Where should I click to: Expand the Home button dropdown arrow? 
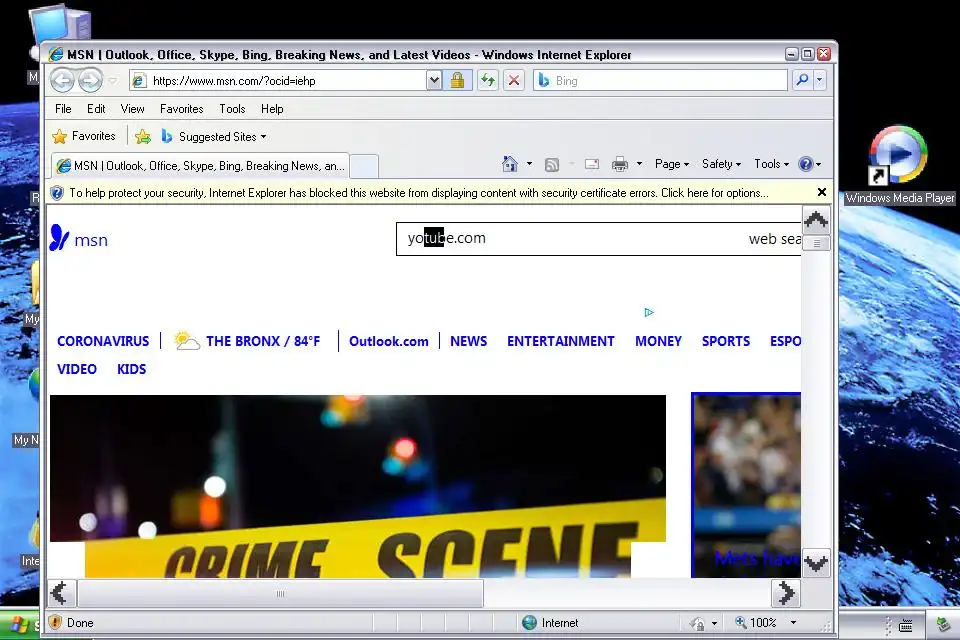(x=529, y=164)
